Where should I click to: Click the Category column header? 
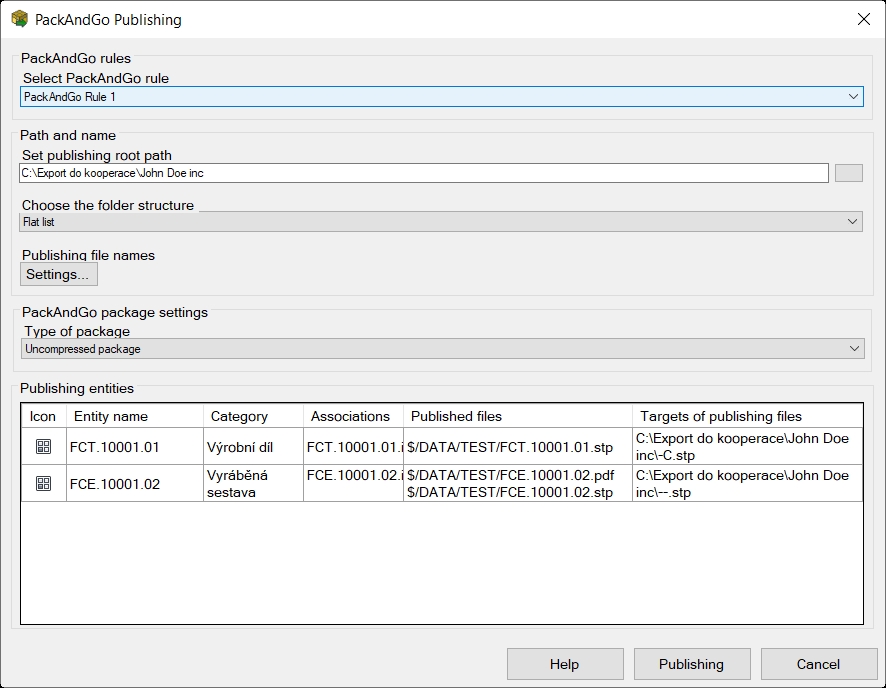252,416
